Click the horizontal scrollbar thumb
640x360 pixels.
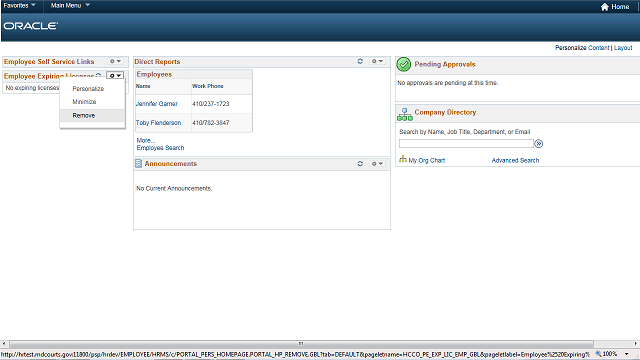[x=301, y=344]
